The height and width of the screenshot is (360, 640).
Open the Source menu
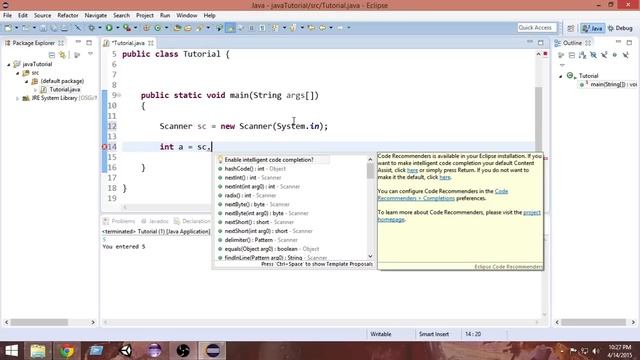pyautogui.click(x=42, y=16)
